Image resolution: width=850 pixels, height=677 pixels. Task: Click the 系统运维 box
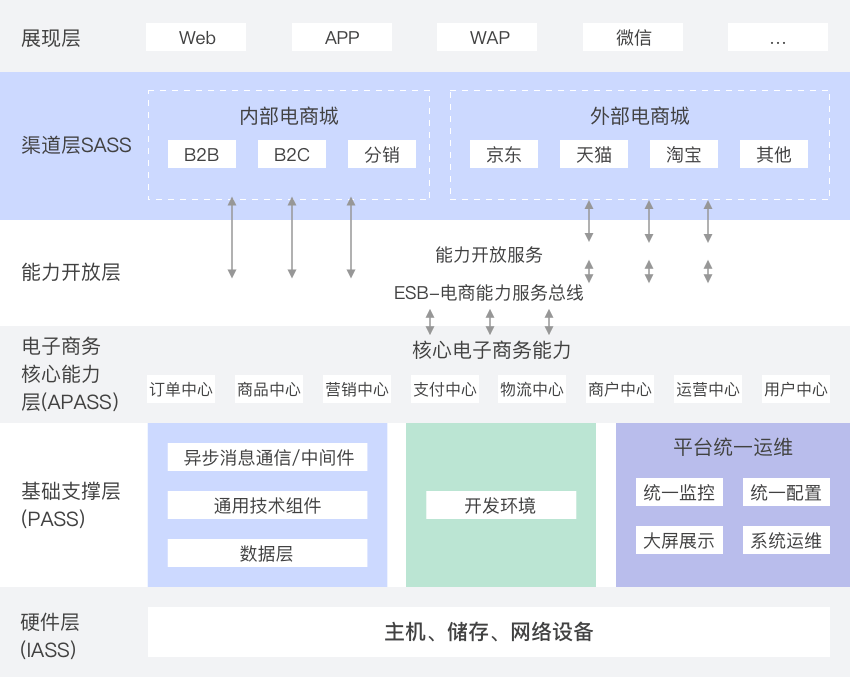pos(786,540)
